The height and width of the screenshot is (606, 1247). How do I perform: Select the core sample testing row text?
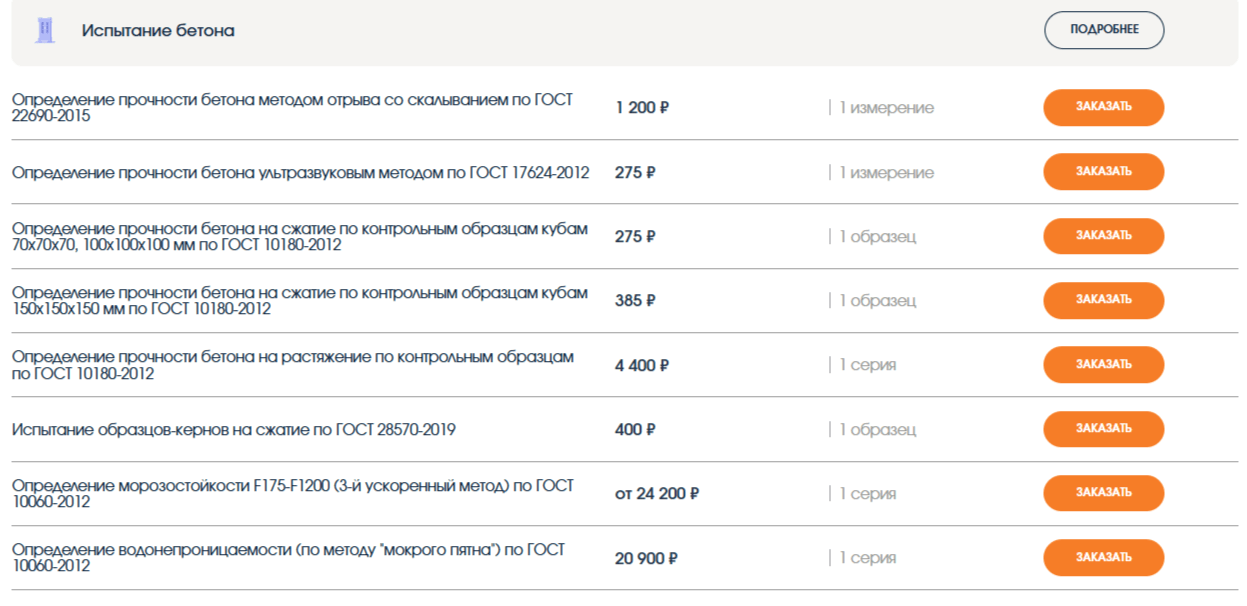pyautogui.click(x=234, y=430)
